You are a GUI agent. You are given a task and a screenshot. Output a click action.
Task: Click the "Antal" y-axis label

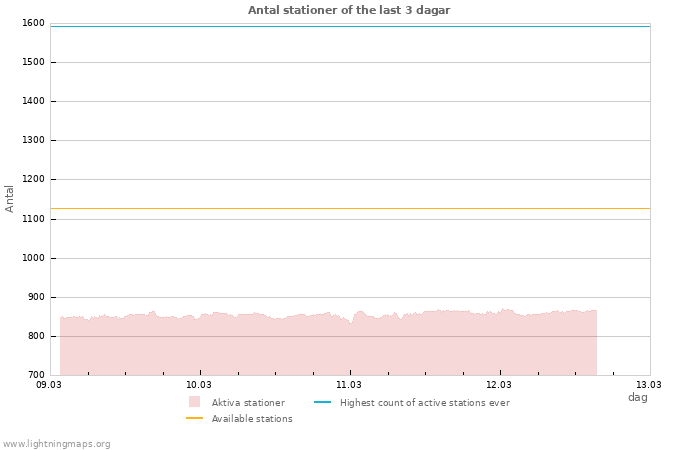coord(10,198)
